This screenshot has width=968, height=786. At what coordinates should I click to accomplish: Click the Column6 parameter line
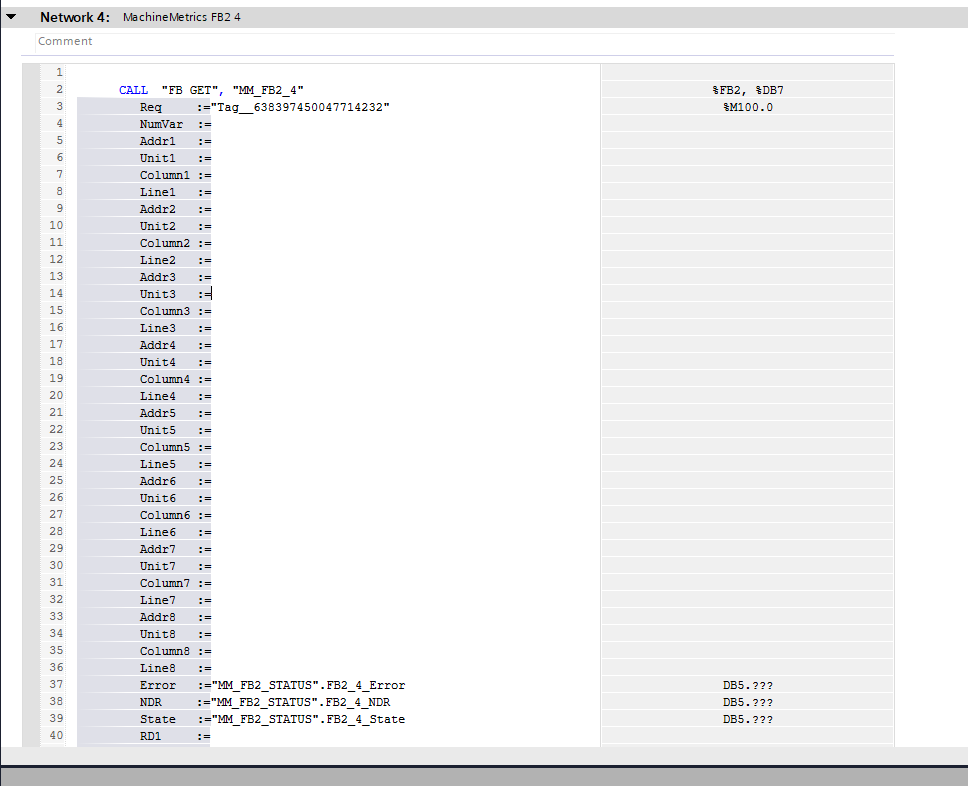(x=165, y=515)
